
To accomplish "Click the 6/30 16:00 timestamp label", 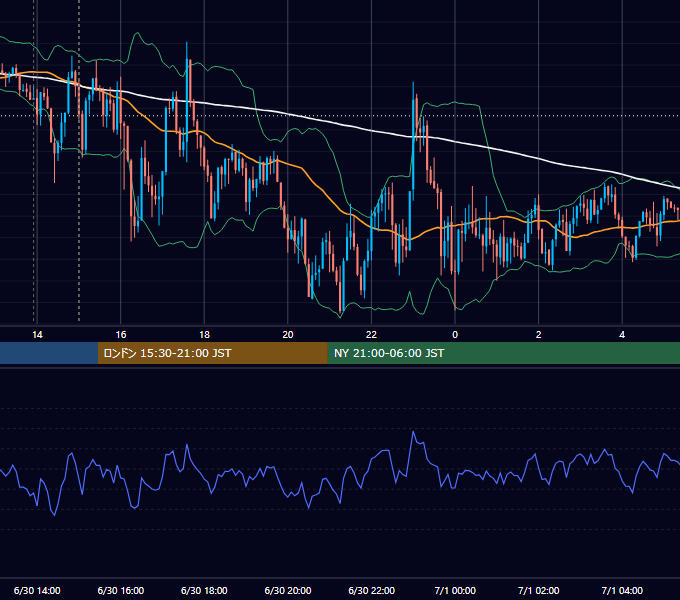I will coord(121,590).
